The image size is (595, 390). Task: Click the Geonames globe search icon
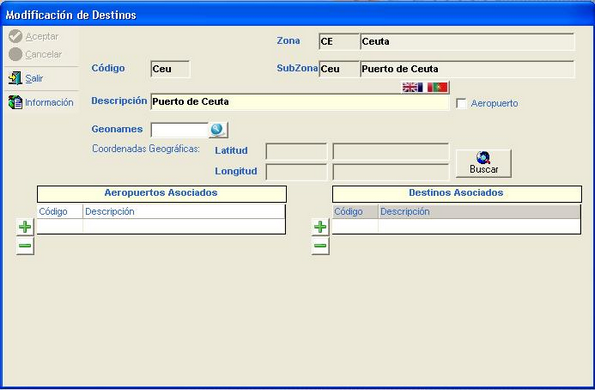tap(217, 130)
